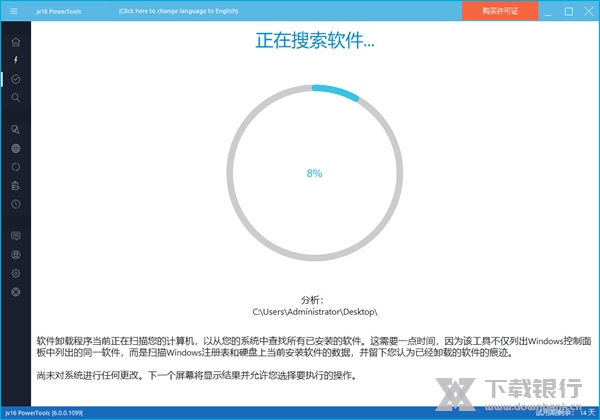Click the circular refresh arrows sidebar icon
Screen dimensions: 600x420
click(x=15, y=166)
